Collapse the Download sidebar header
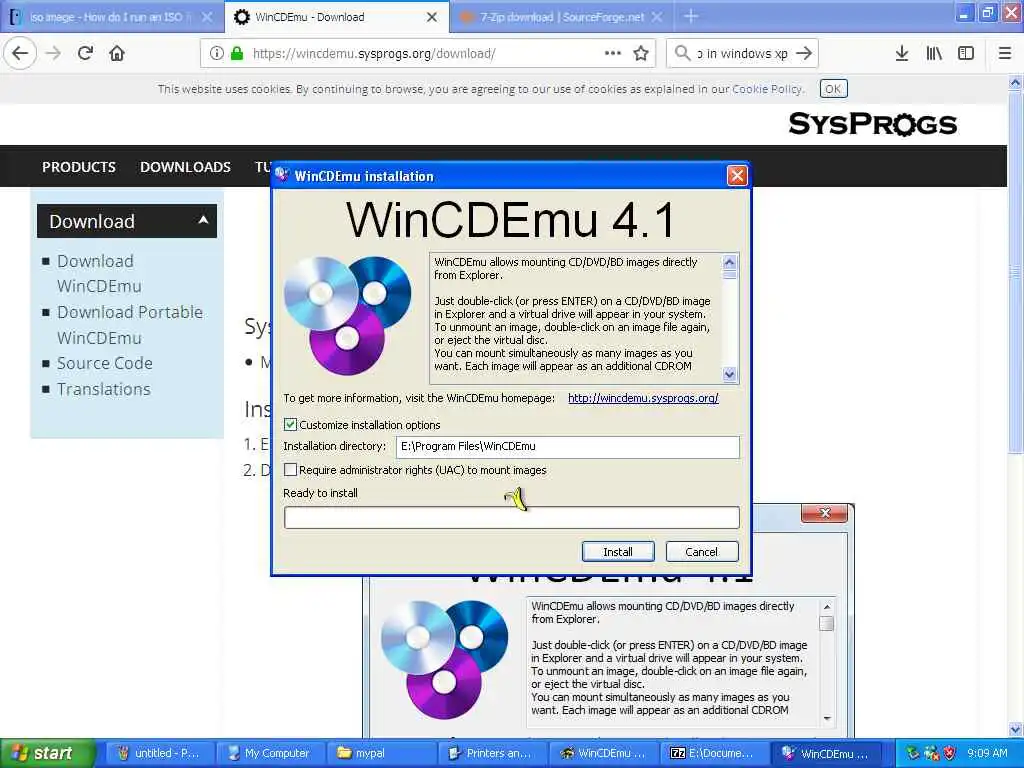 click(127, 221)
